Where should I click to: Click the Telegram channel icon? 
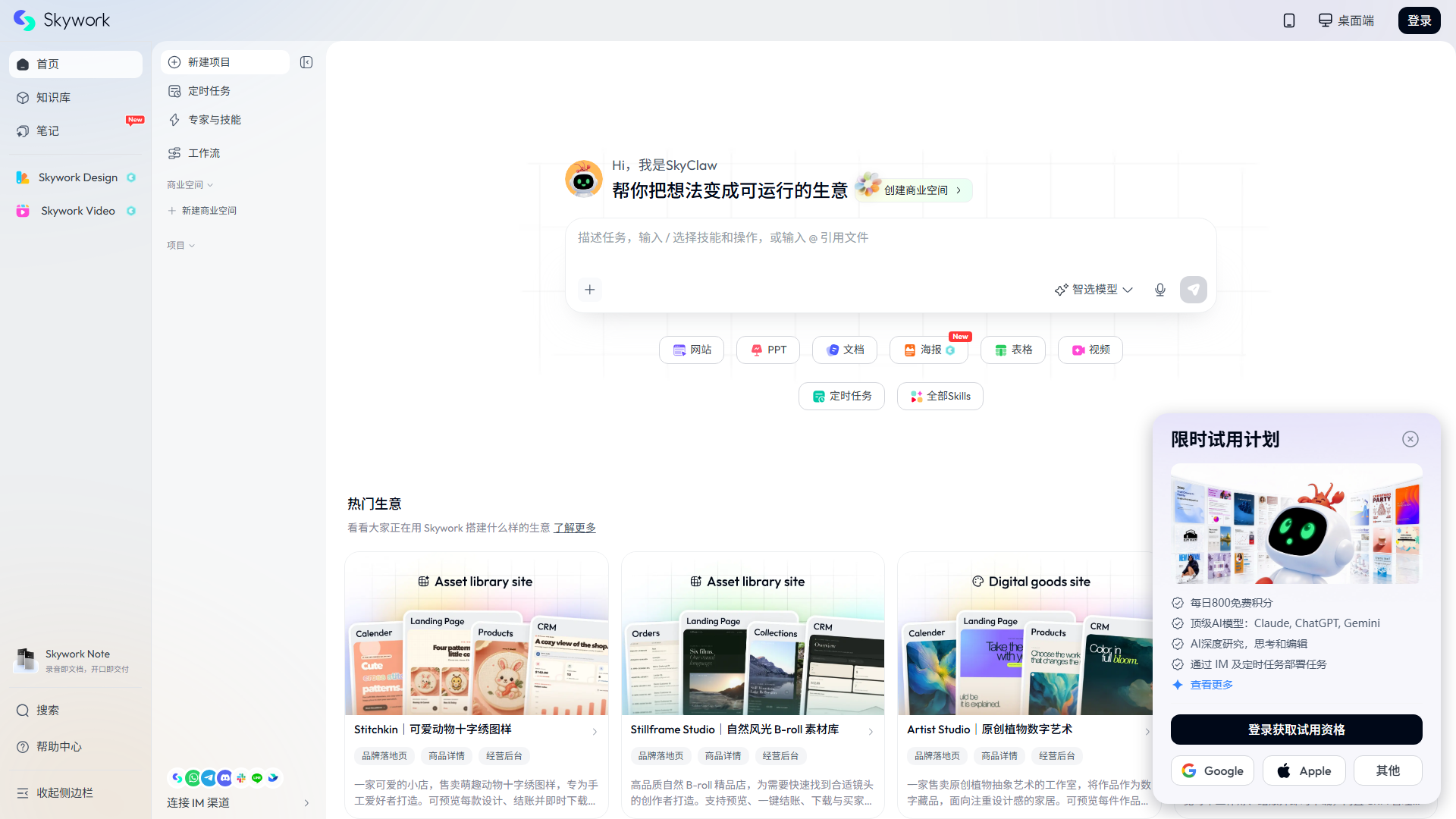209,778
